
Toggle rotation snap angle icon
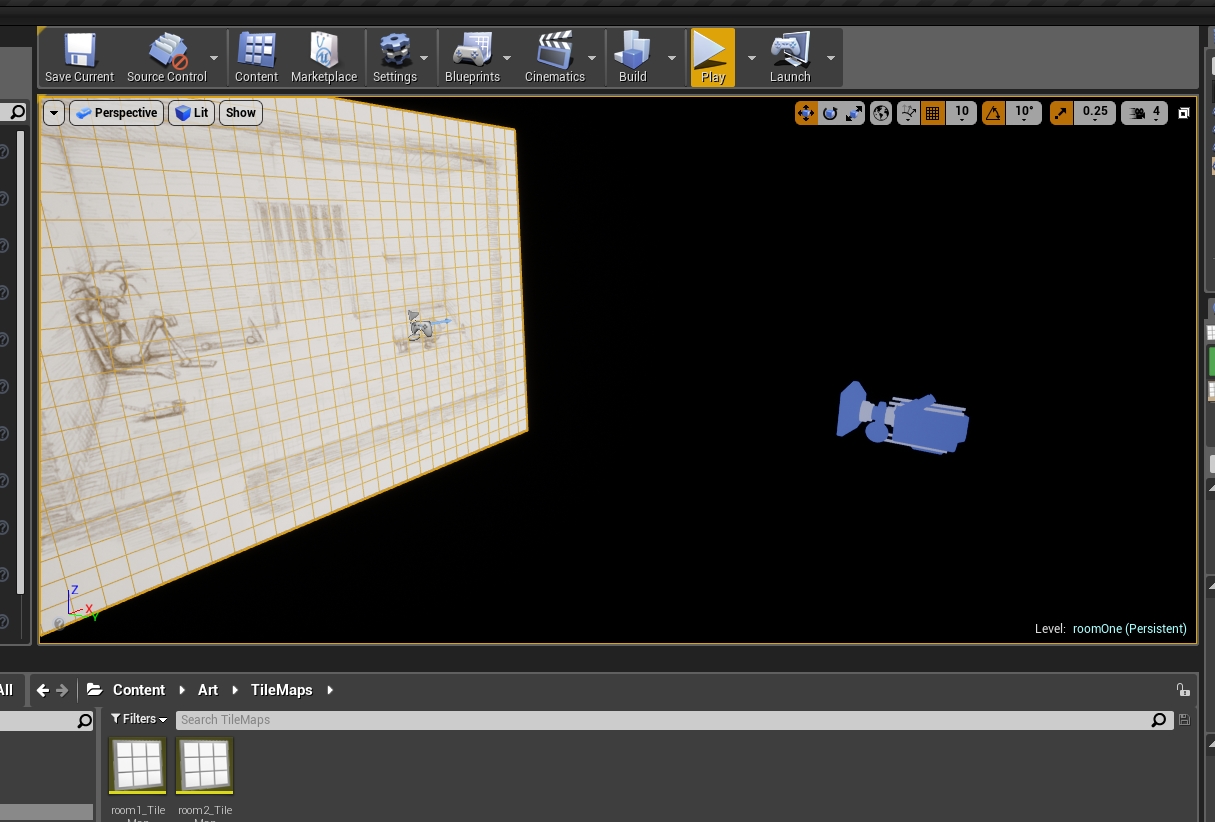993,113
